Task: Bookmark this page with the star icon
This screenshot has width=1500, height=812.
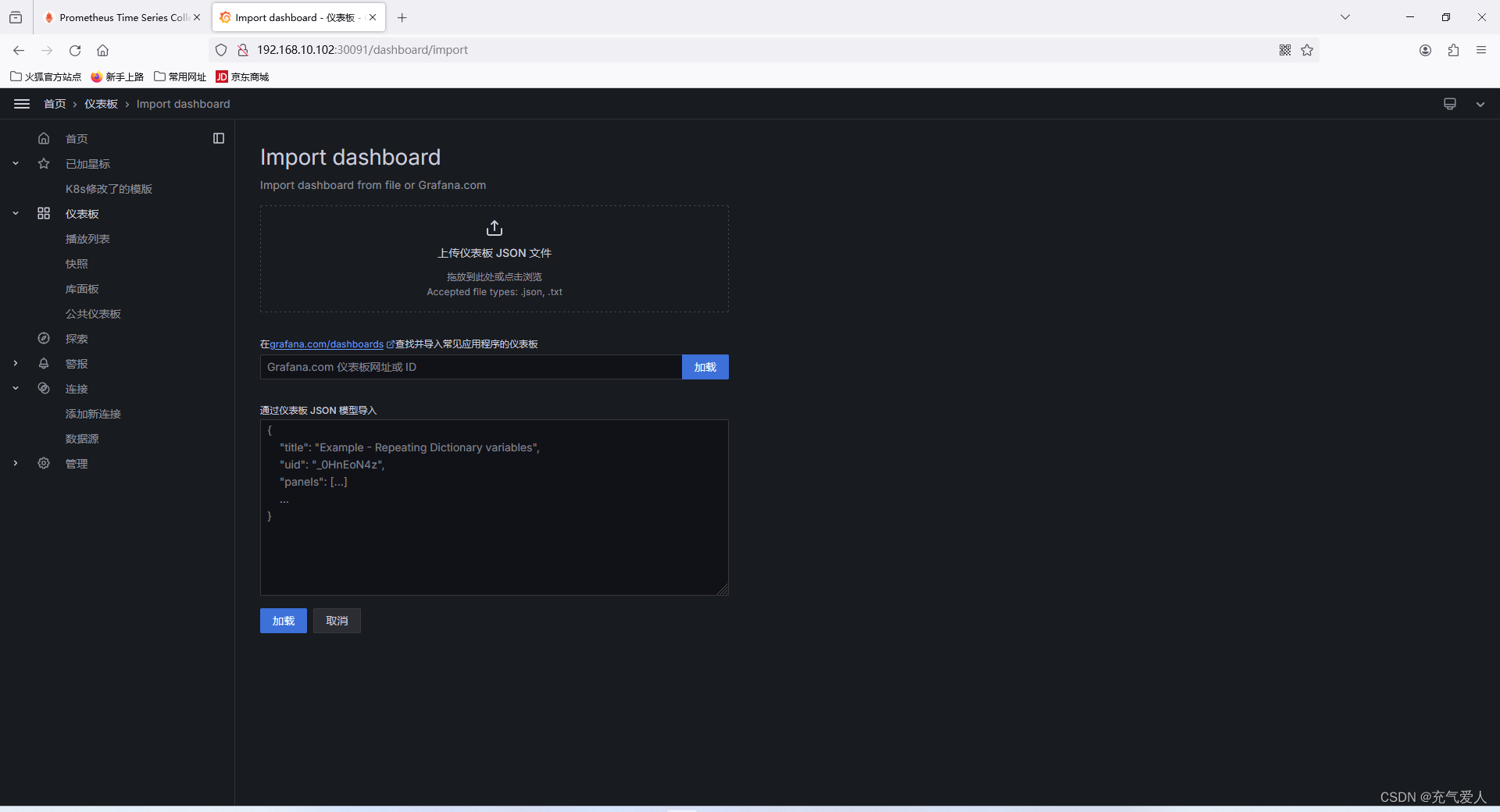Action: coord(1307,50)
